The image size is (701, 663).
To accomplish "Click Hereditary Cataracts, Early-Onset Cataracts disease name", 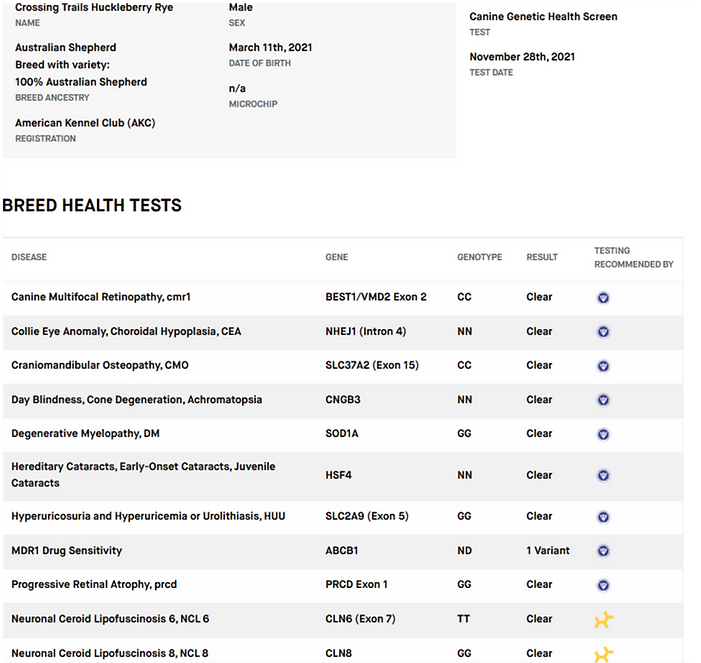I will pyautogui.click(x=143, y=475).
